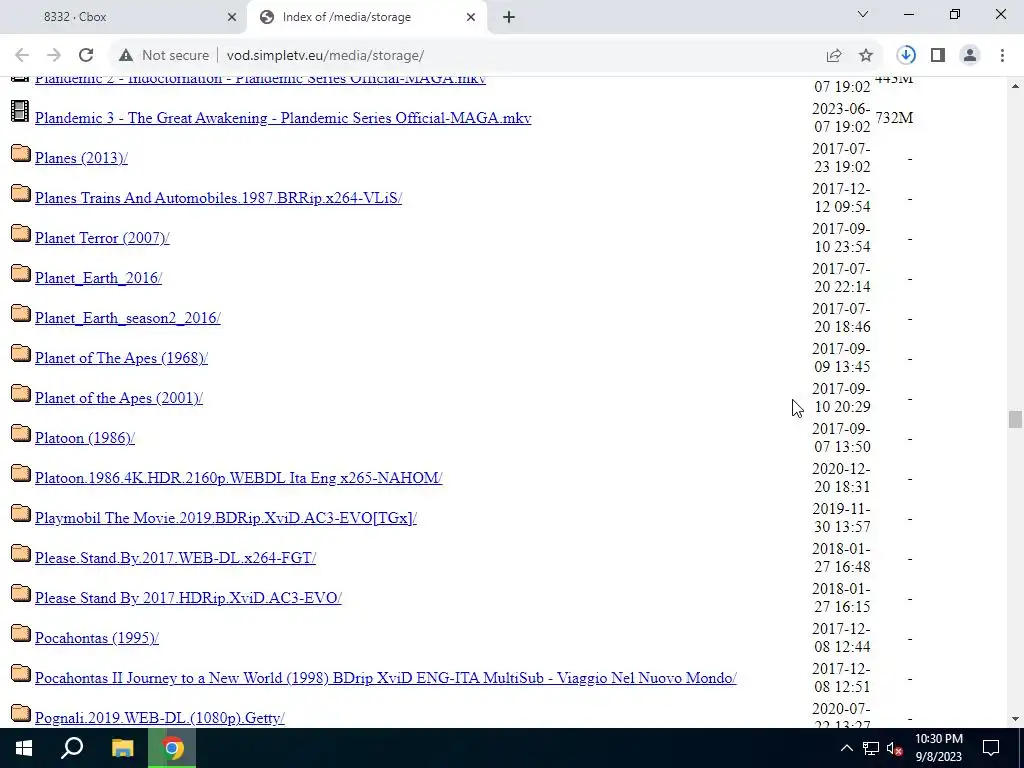Click folder icon beside Planet_Earth_2016
Viewport: 1024px width, 768px height.
pos(21,273)
